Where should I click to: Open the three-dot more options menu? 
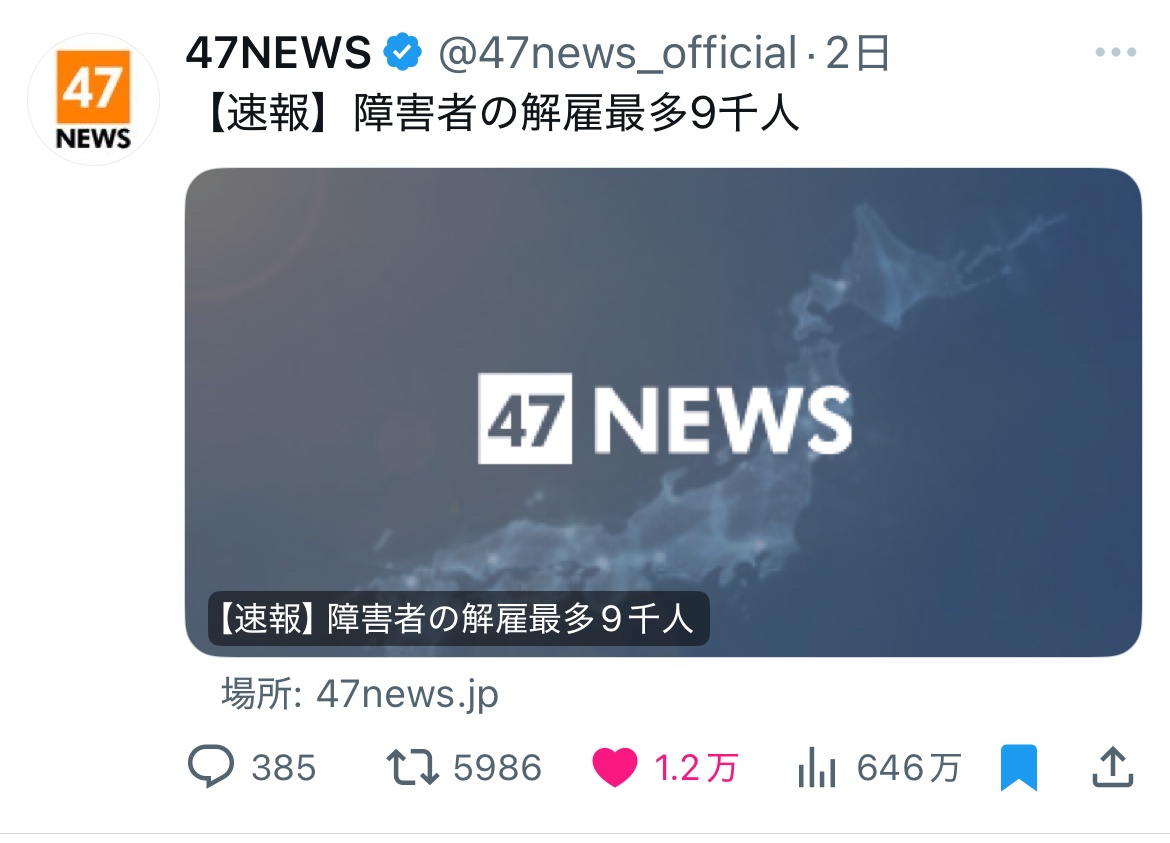pyautogui.click(x=1116, y=52)
